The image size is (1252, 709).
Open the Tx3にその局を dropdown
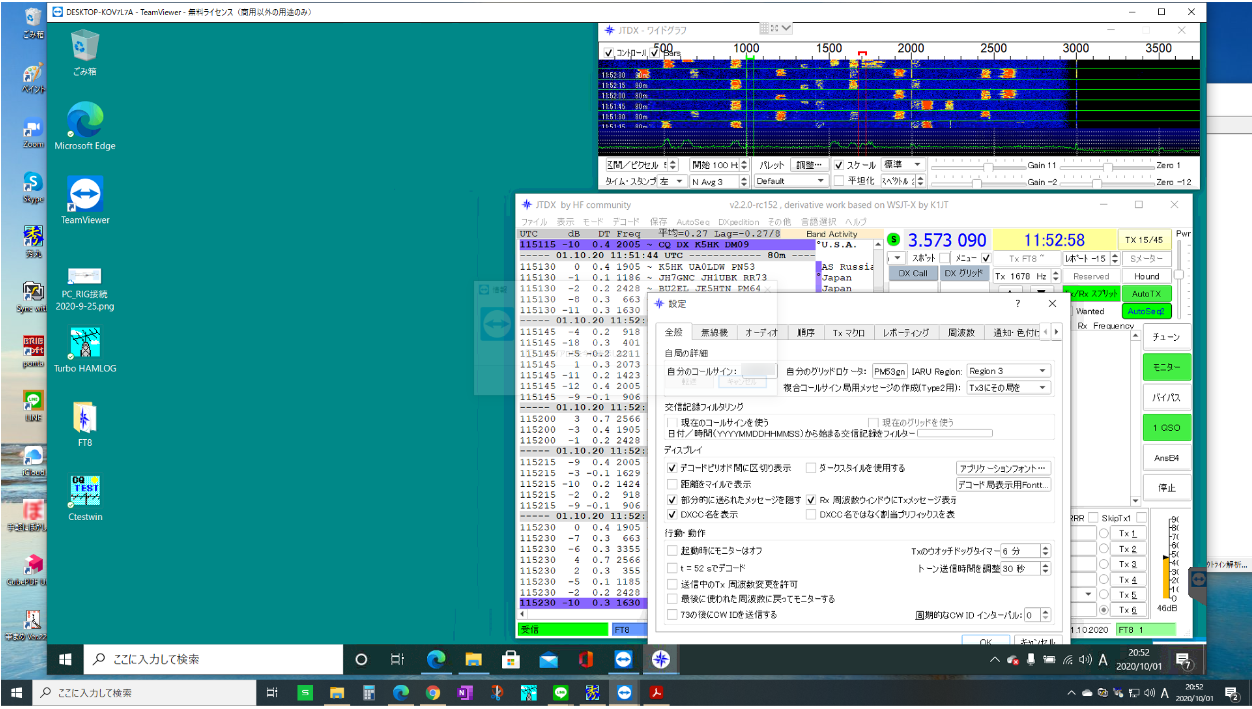point(1008,387)
